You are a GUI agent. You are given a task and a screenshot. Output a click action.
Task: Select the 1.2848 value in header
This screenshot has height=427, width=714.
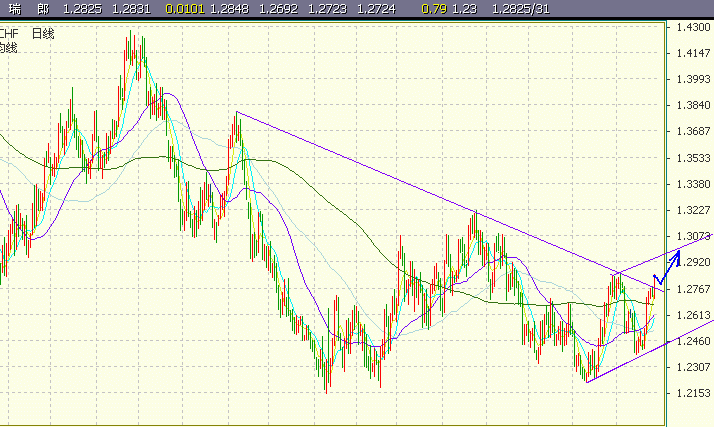click(x=230, y=9)
